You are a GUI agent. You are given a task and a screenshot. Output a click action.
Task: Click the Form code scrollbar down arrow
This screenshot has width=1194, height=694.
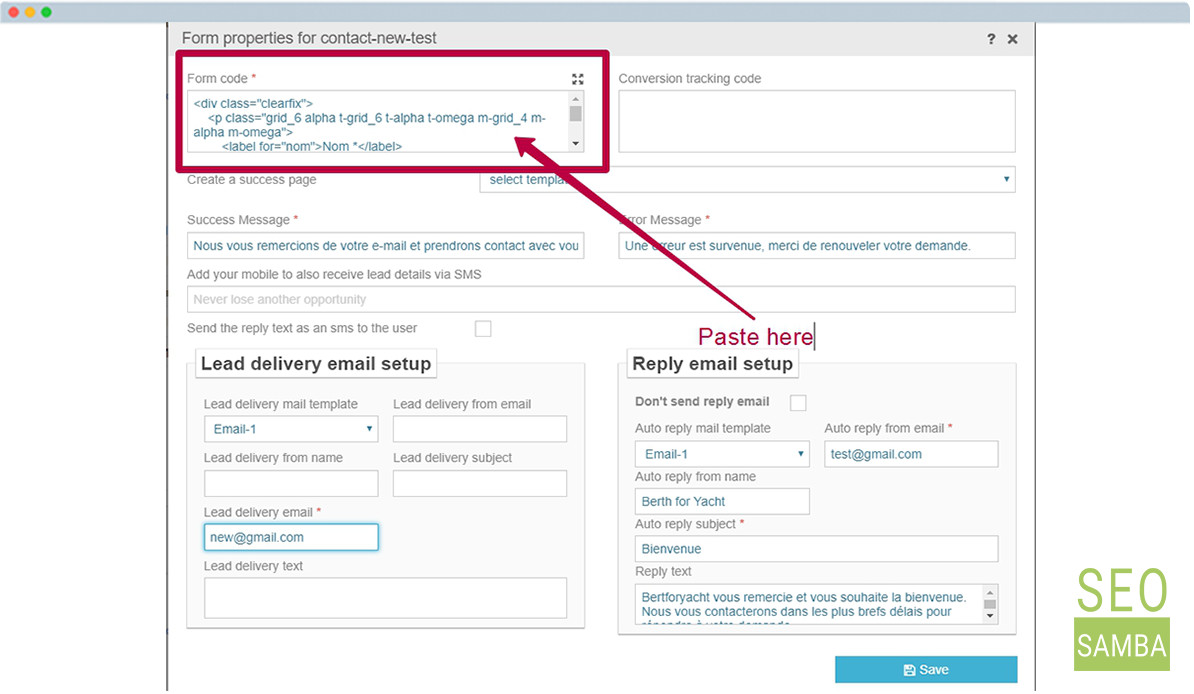pos(576,143)
